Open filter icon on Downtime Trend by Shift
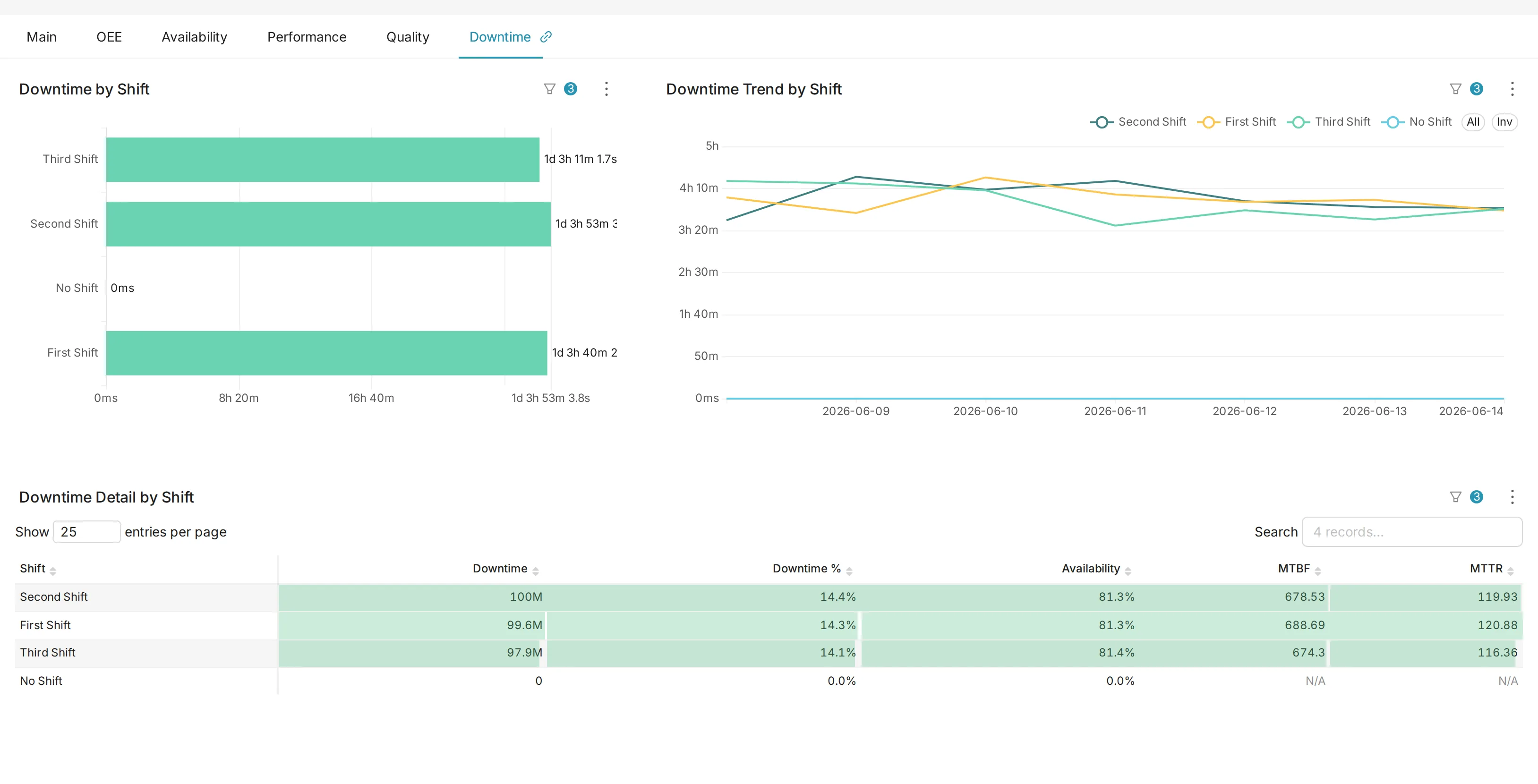 click(x=1455, y=89)
